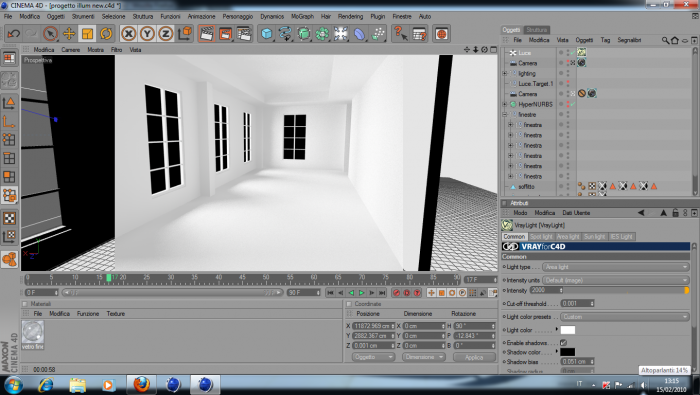Toggle visibility dots of HyperNURBS object

(568, 104)
